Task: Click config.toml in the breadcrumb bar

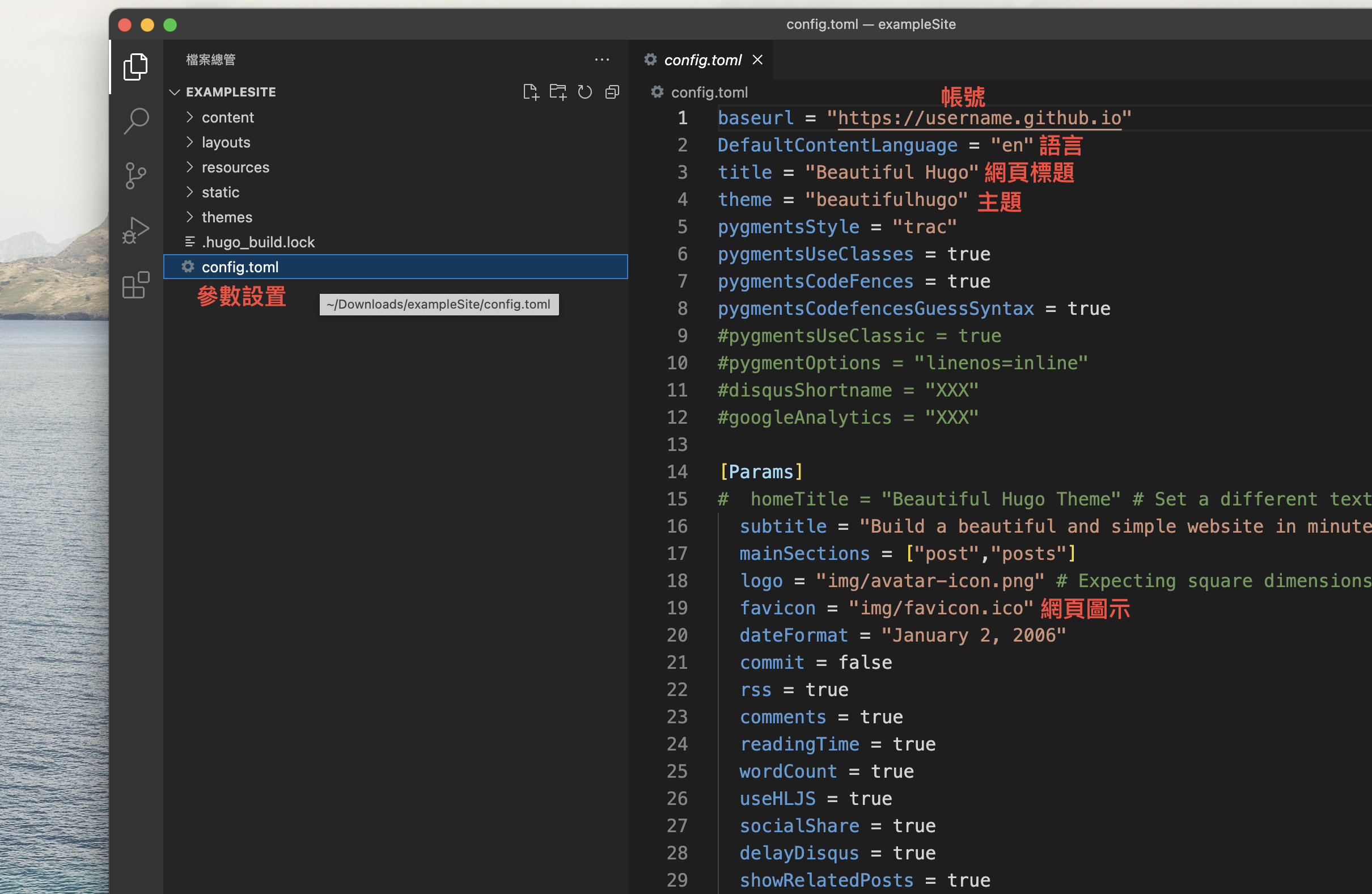Action: coord(709,92)
